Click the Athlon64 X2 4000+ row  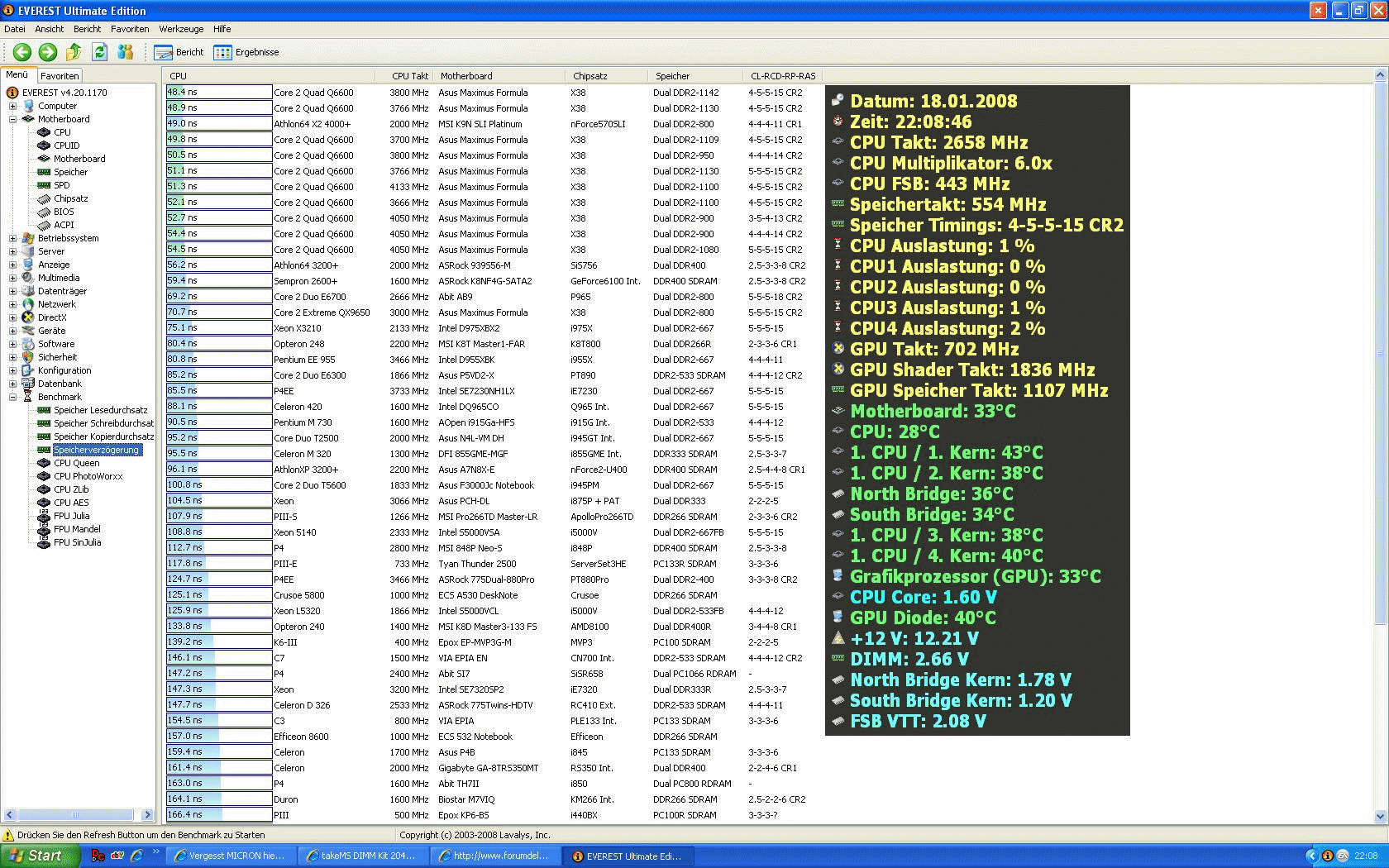click(x=494, y=124)
